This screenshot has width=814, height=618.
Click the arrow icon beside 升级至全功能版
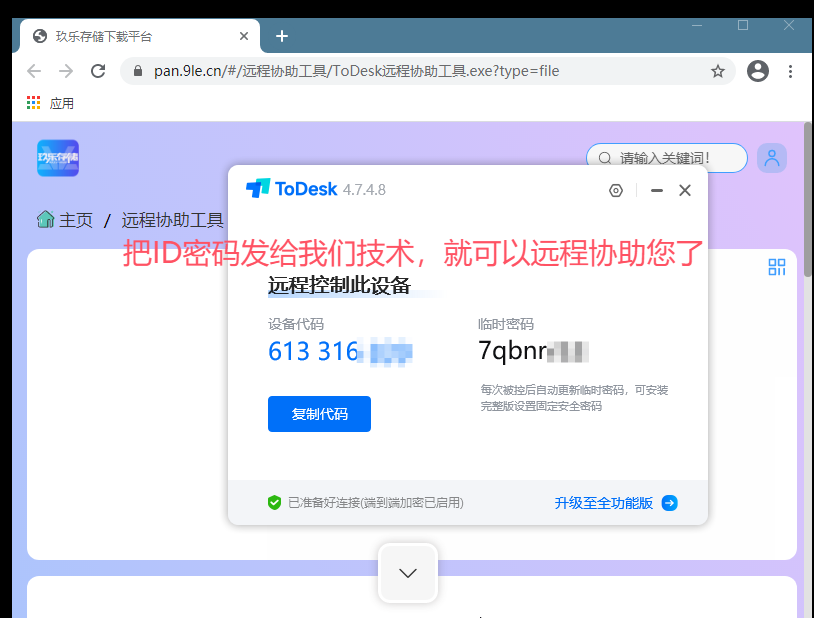[670, 503]
